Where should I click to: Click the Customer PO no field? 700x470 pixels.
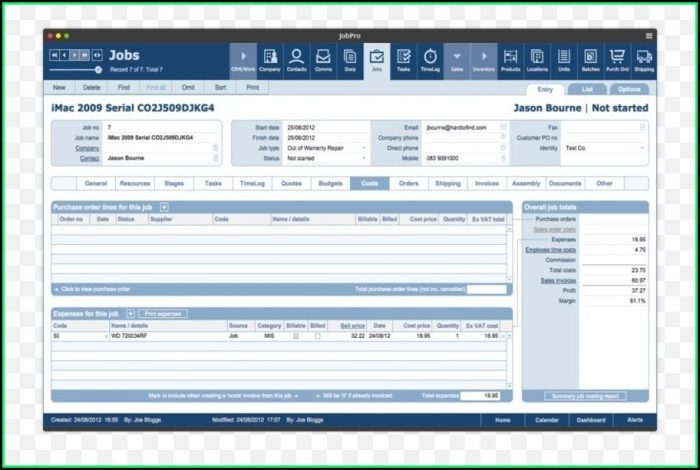604,138
